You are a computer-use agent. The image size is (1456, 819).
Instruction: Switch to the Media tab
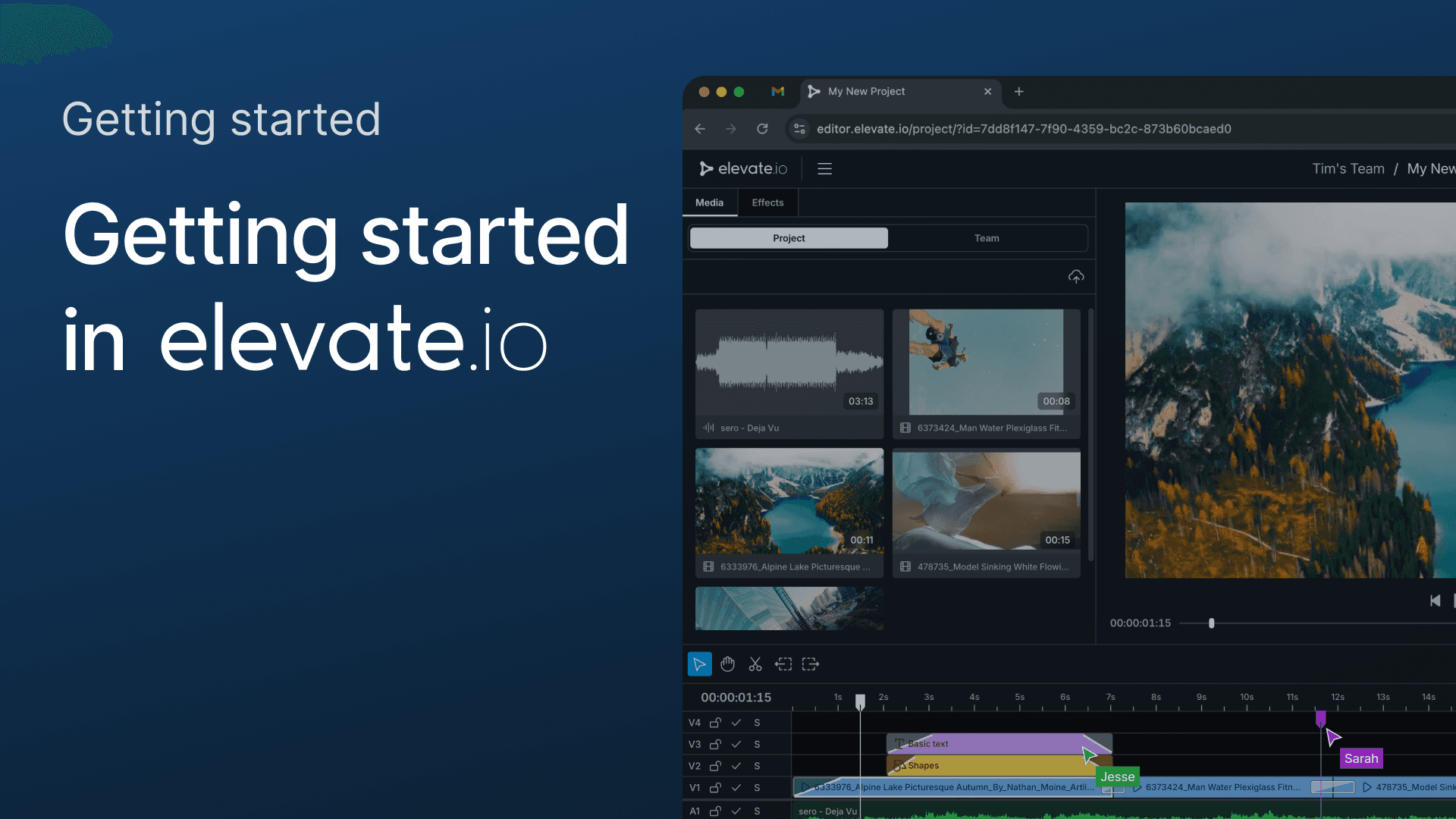point(710,202)
